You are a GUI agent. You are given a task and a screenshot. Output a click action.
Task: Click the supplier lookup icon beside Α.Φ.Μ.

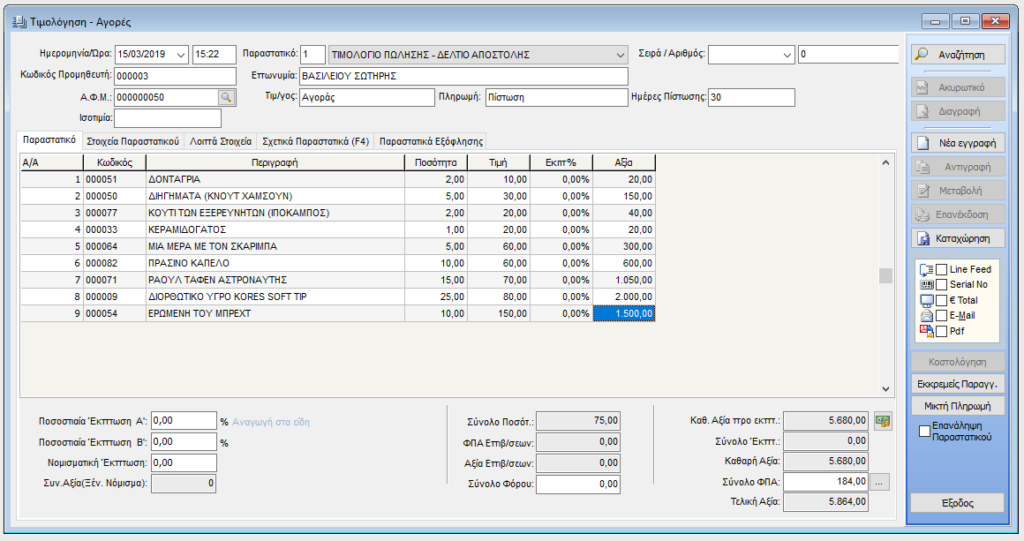tap(226, 97)
